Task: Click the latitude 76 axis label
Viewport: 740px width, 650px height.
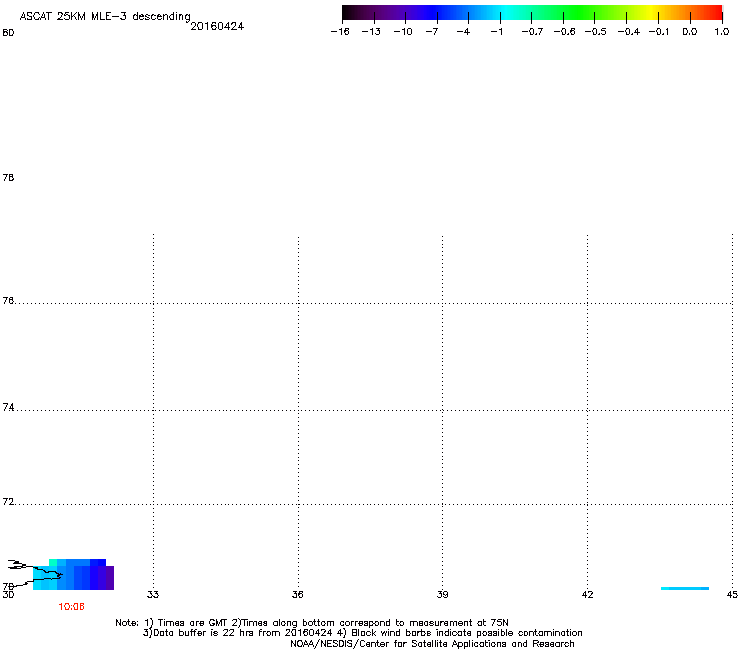Action: (8, 300)
